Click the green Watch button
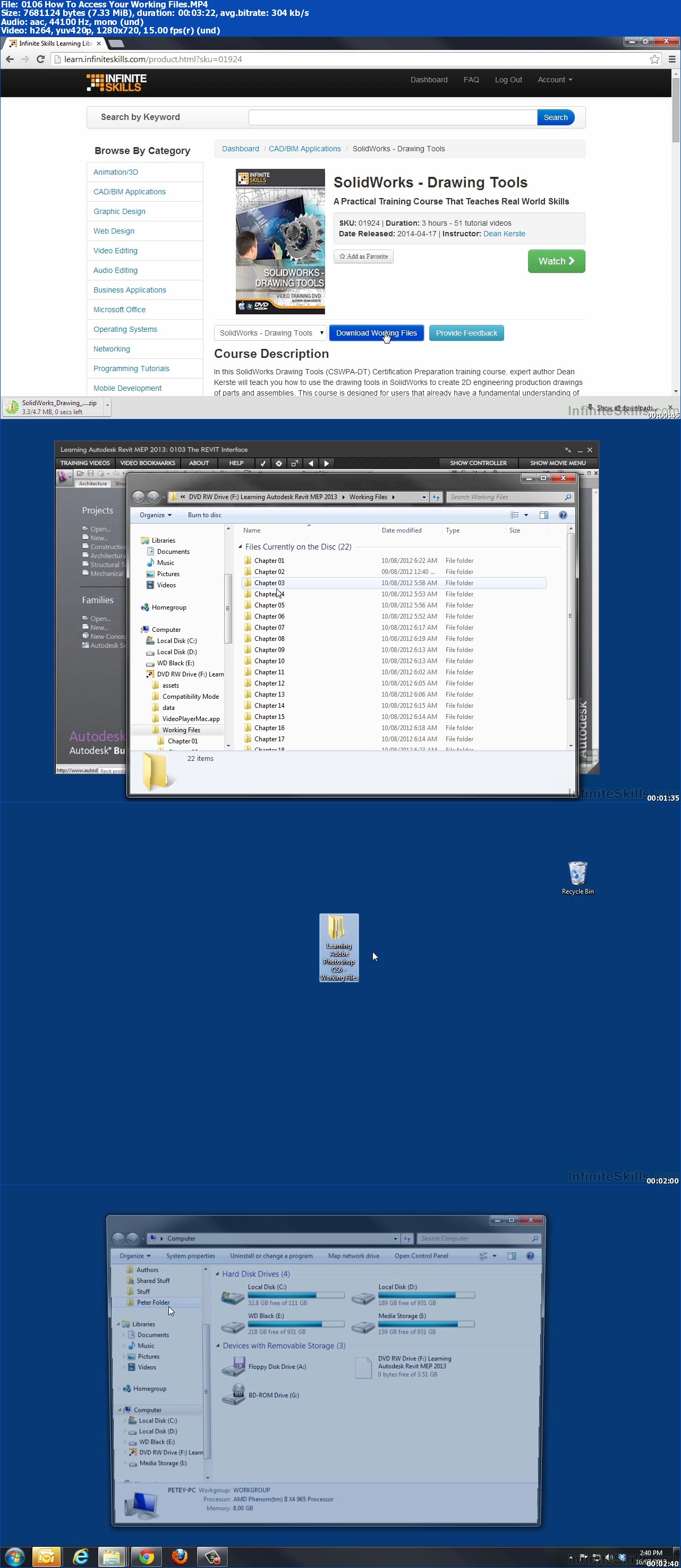The height and width of the screenshot is (1568, 681). tap(556, 261)
